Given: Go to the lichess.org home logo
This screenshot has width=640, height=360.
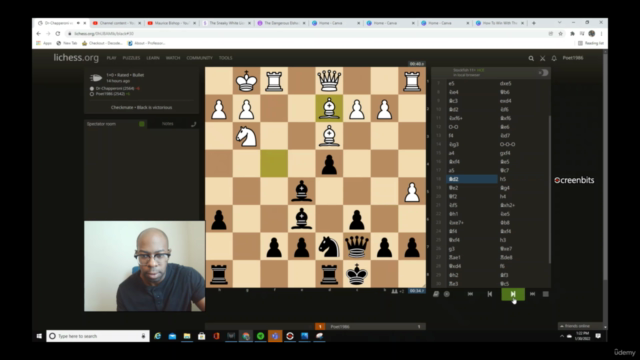Looking at the screenshot, I should click(x=76, y=58).
